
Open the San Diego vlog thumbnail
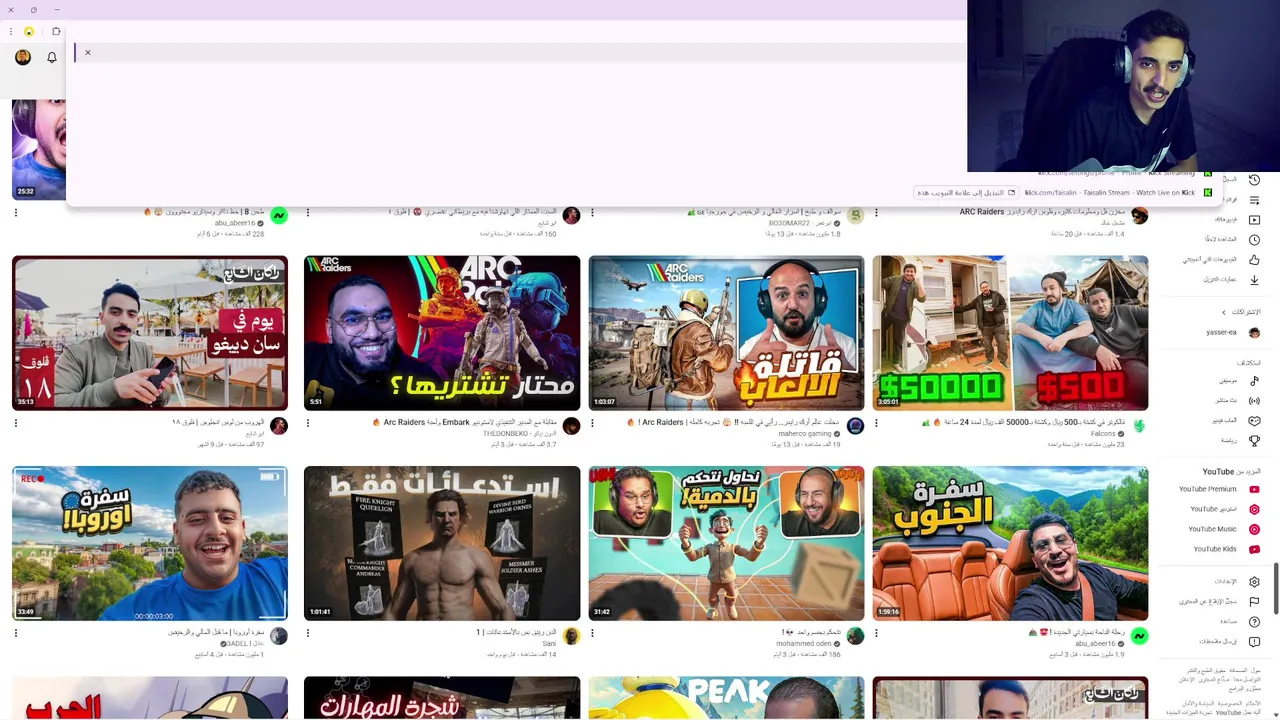pyautogui.click(x=150, y=333)
